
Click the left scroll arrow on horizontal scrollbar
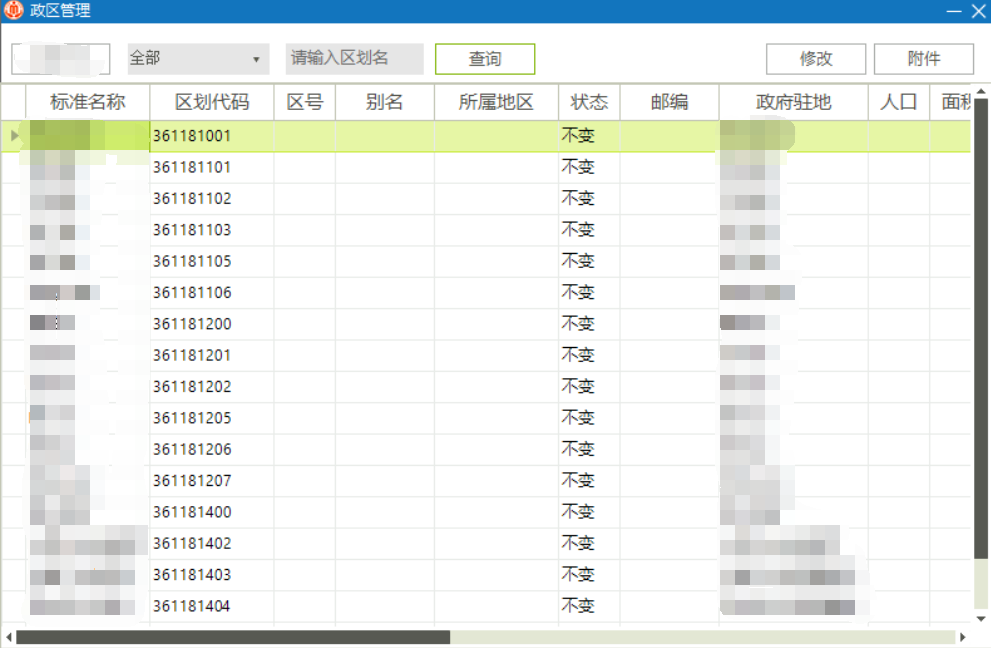pos(9,637)
